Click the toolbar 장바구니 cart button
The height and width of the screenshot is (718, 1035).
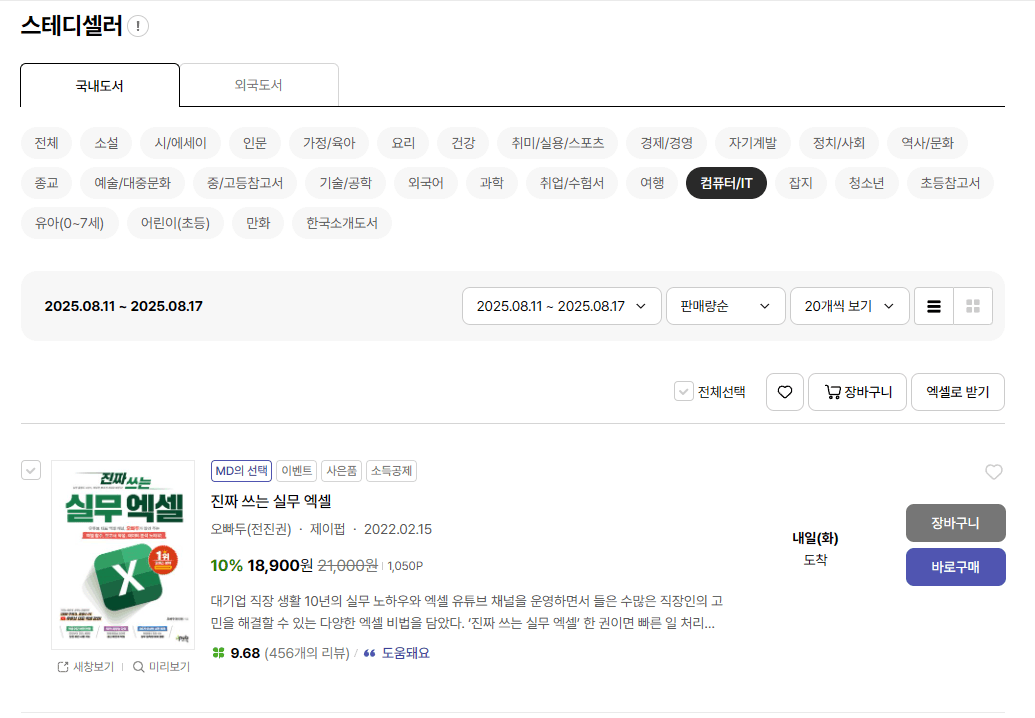(857, 392)
